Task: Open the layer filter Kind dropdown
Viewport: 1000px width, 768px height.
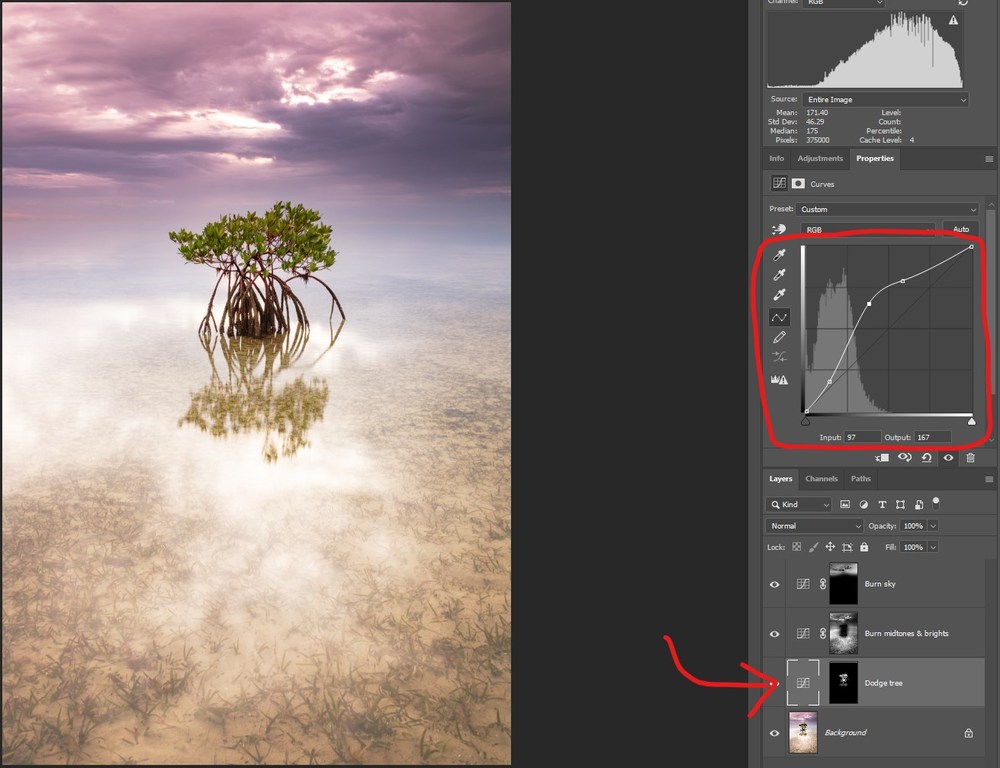Action: point(798,505)
